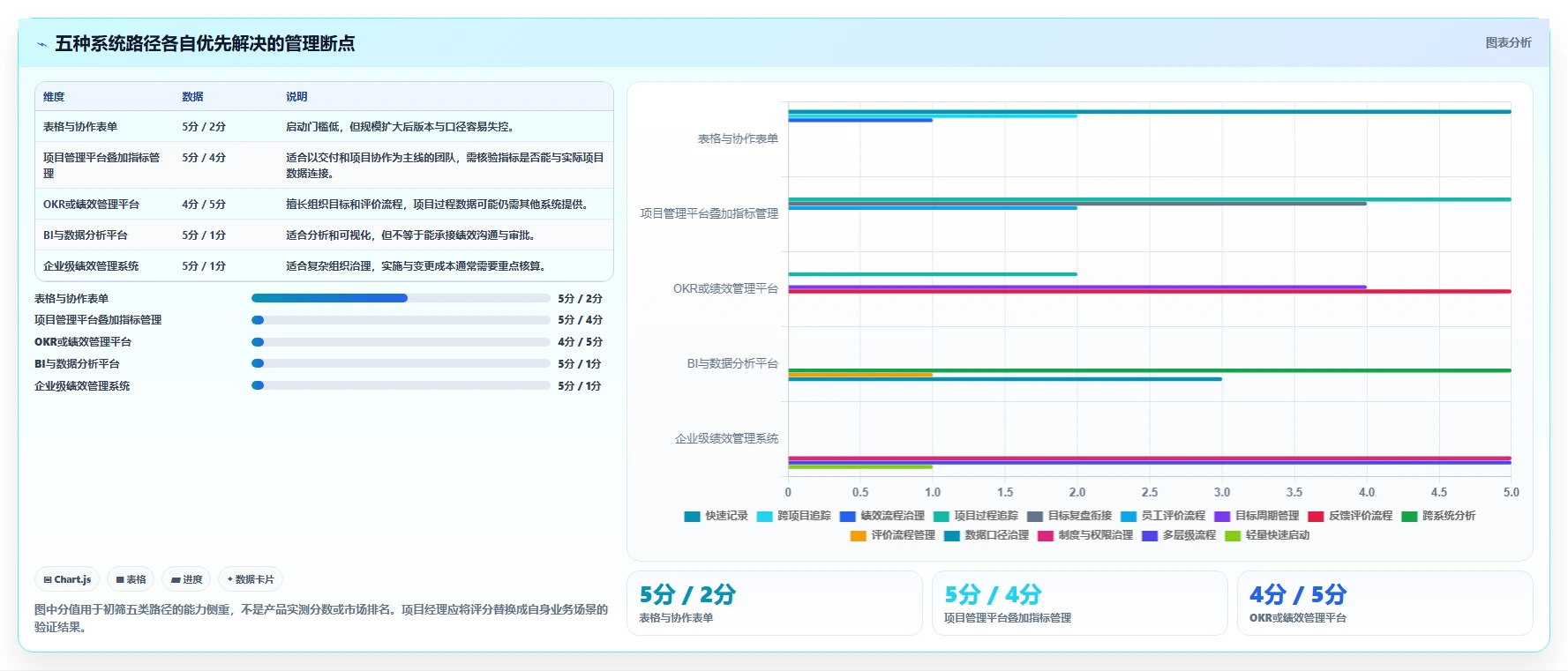The width and height of the screenshot is (1568, 671).
Task: Click chart axis label 企业级绩效管理系统
Action: pos(726,439)
